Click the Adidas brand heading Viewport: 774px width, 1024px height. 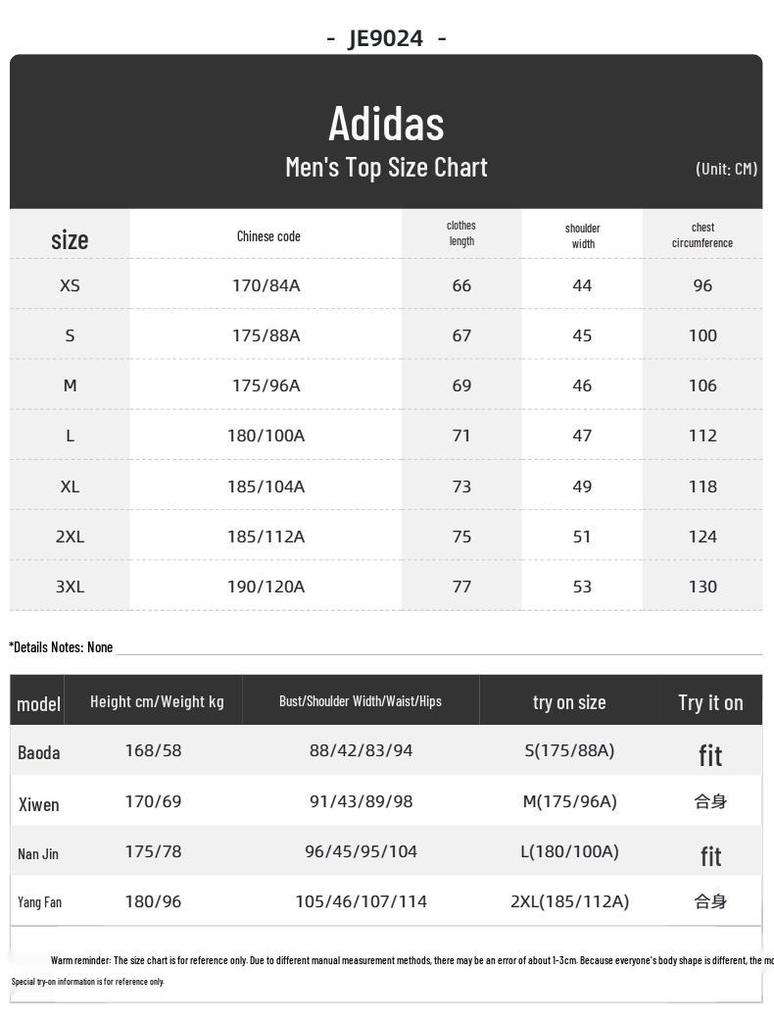386,124
